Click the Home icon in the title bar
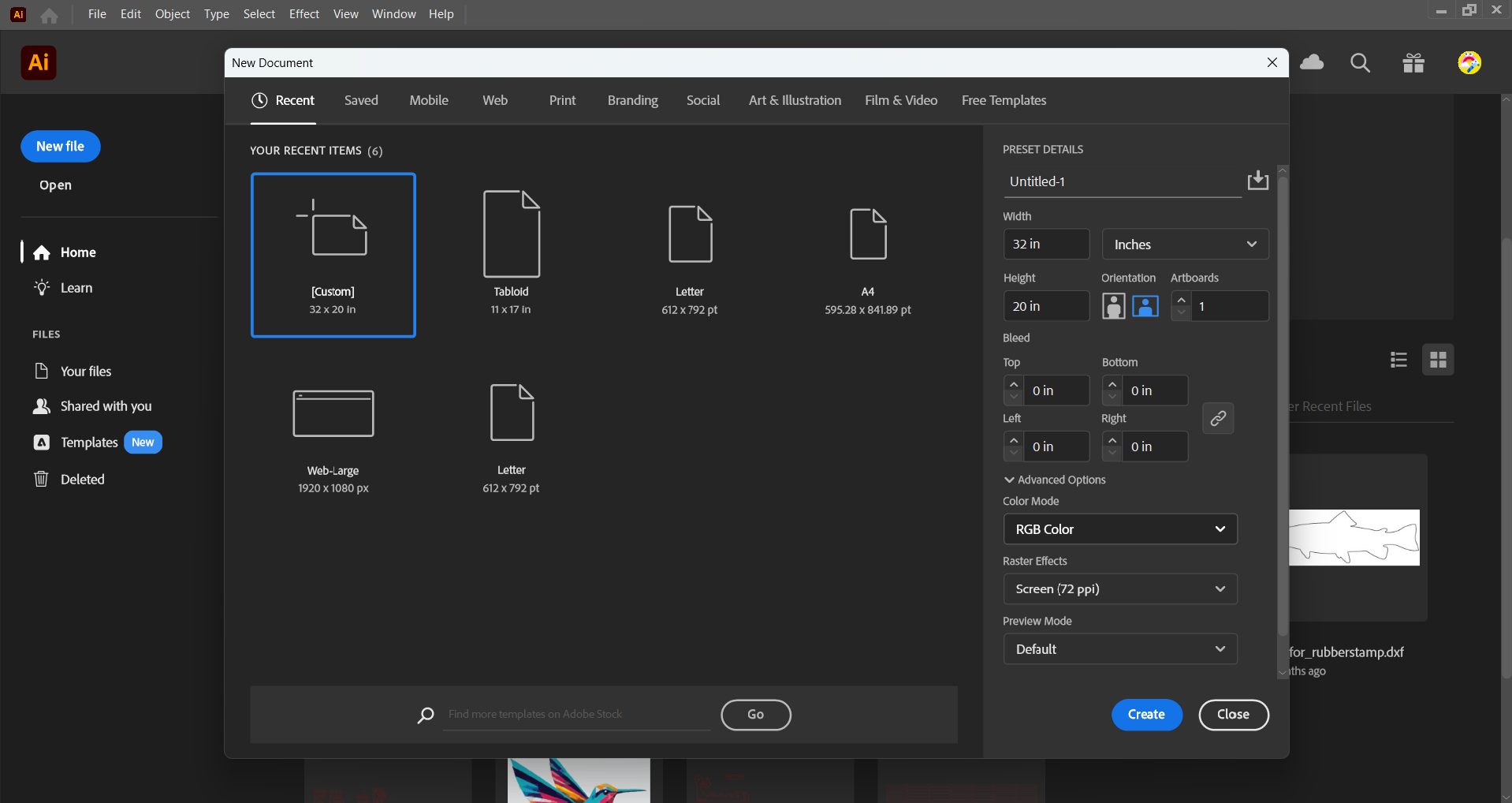Screen dimensions: 1512x803 [x=49, y=15]
